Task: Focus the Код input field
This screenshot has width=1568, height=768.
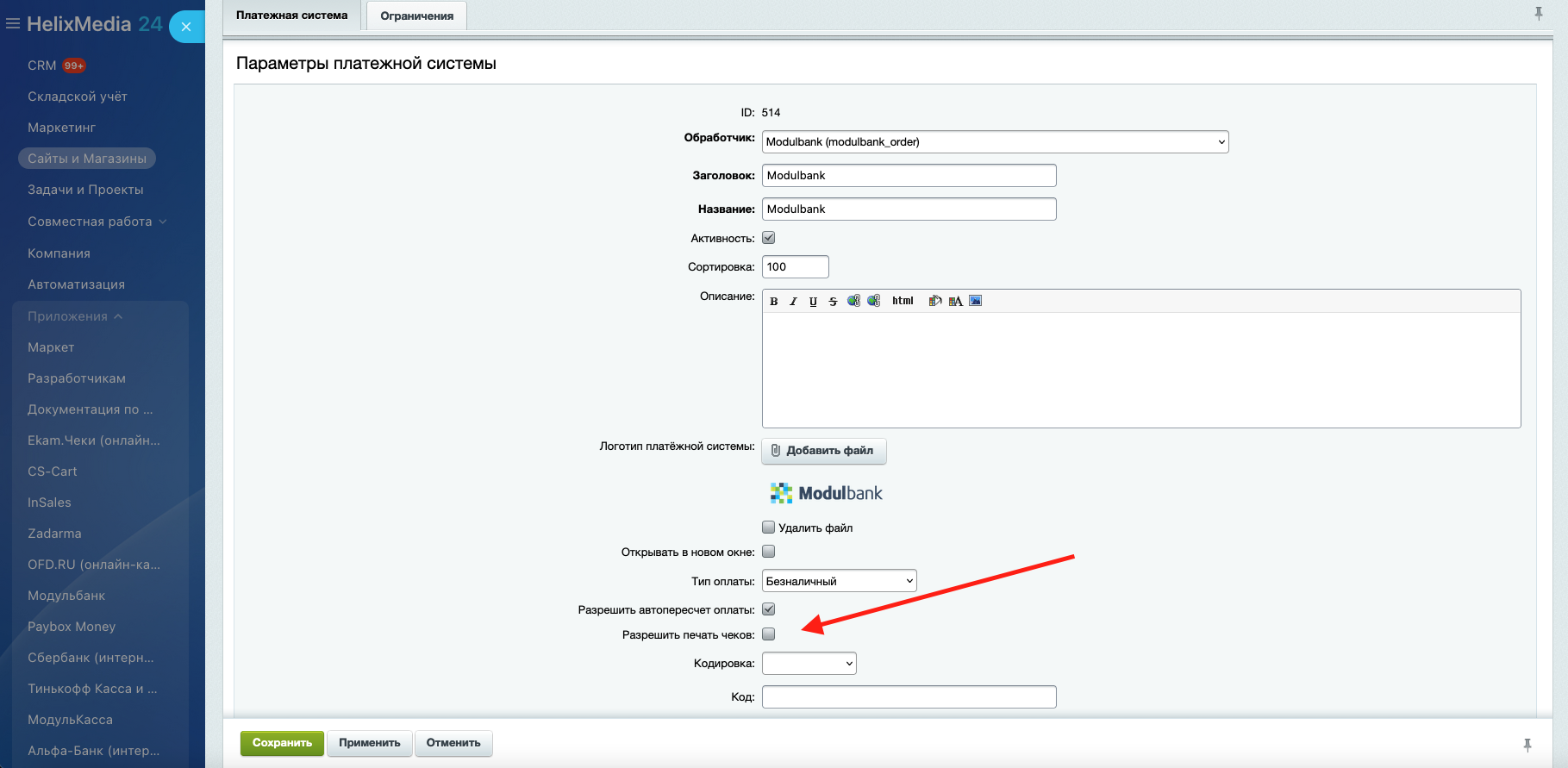Action: tap(909, 696)
